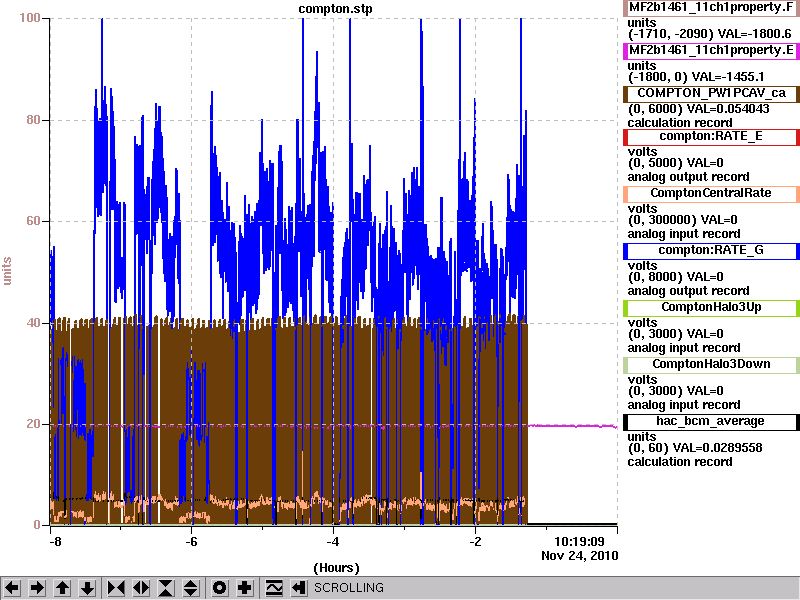Click the 40 y-axis tick label
This screenshot has width=800, height=600.
33,322
